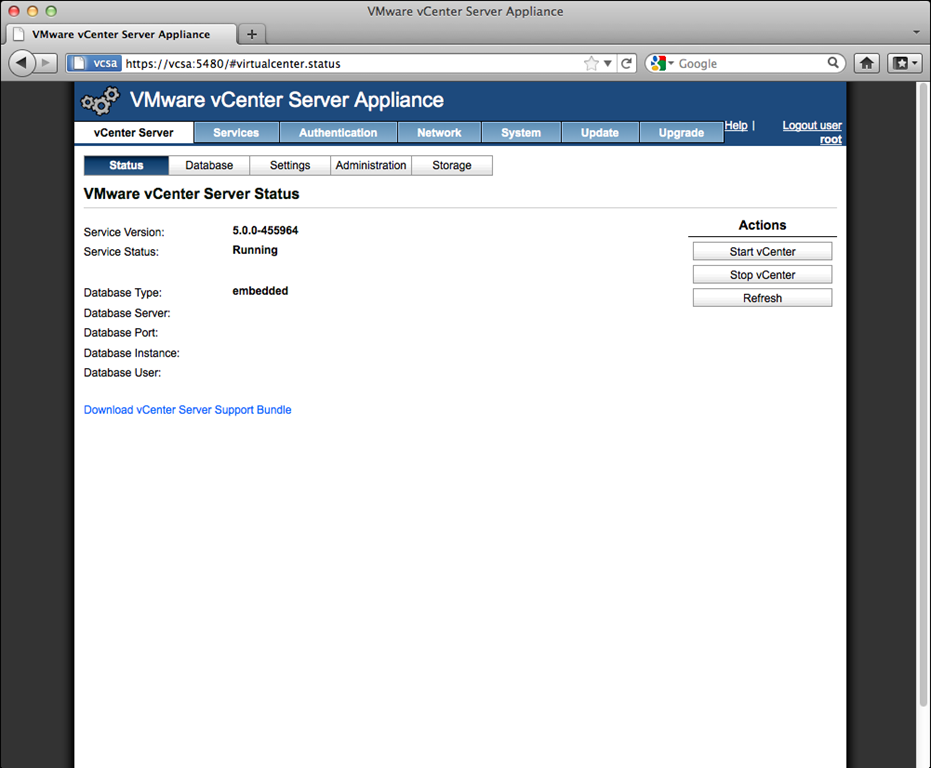Open the Network tab
Image resolution: width=931 pixels, height=768 pixels.
[439, 133]
